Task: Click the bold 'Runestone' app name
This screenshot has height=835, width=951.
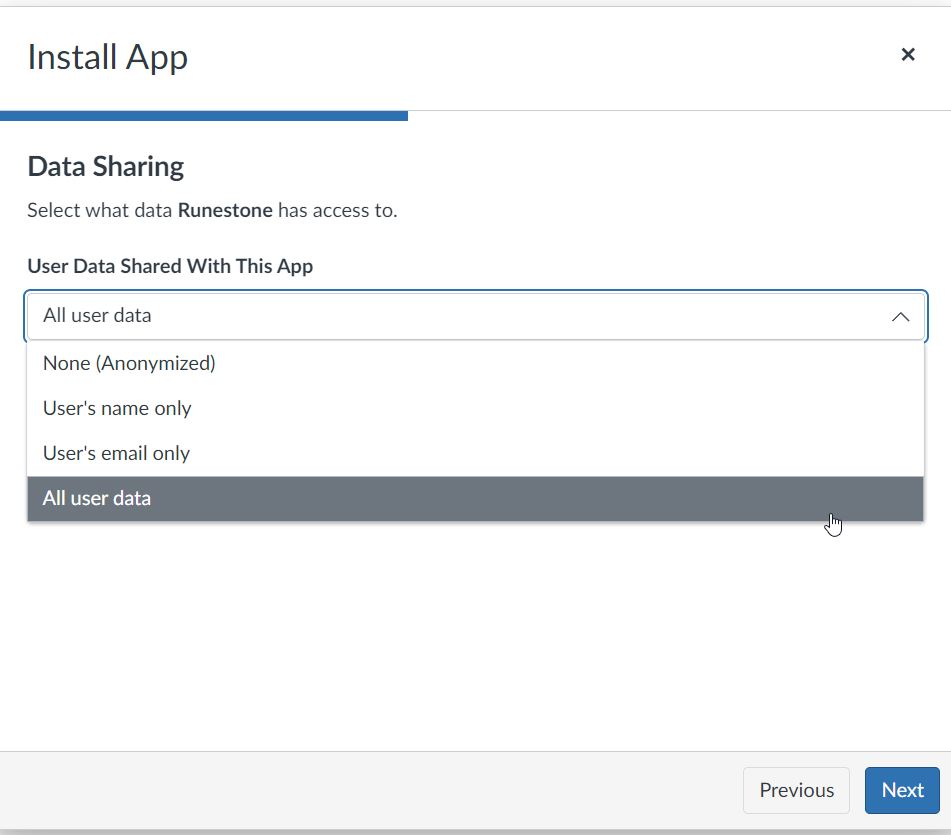Action: (x=225, y=210)
